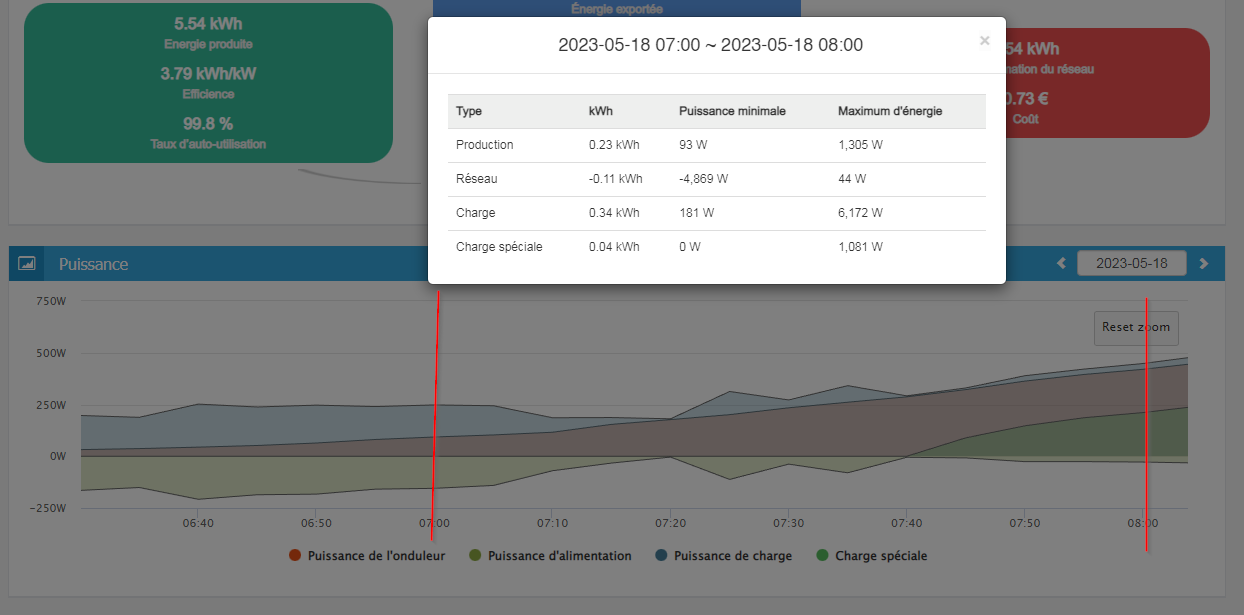Click the green Energie produite summary card
This screenshot has width=1244, height=615.
208,82
